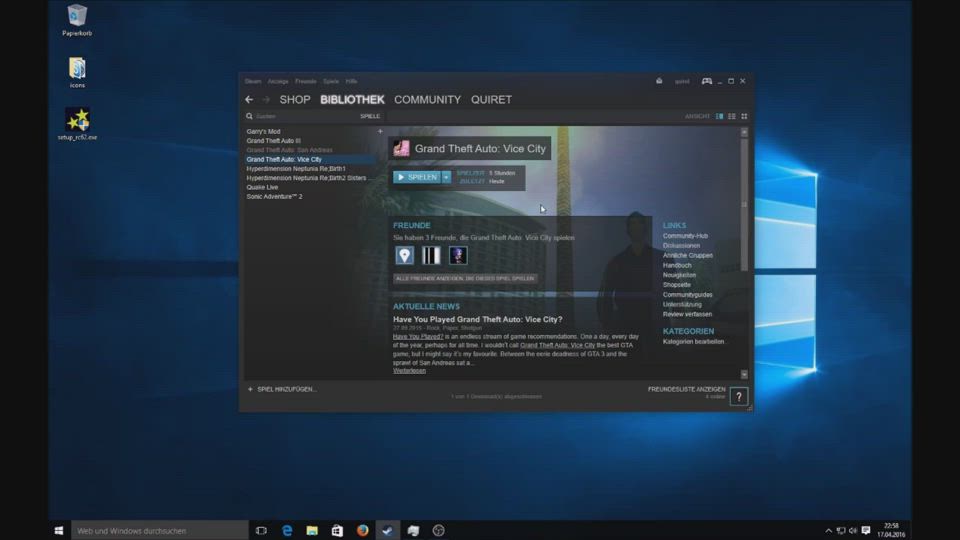Open the SHOP tab
The height and width of the screenshot is (540, 960).
[x=295, y=100]
